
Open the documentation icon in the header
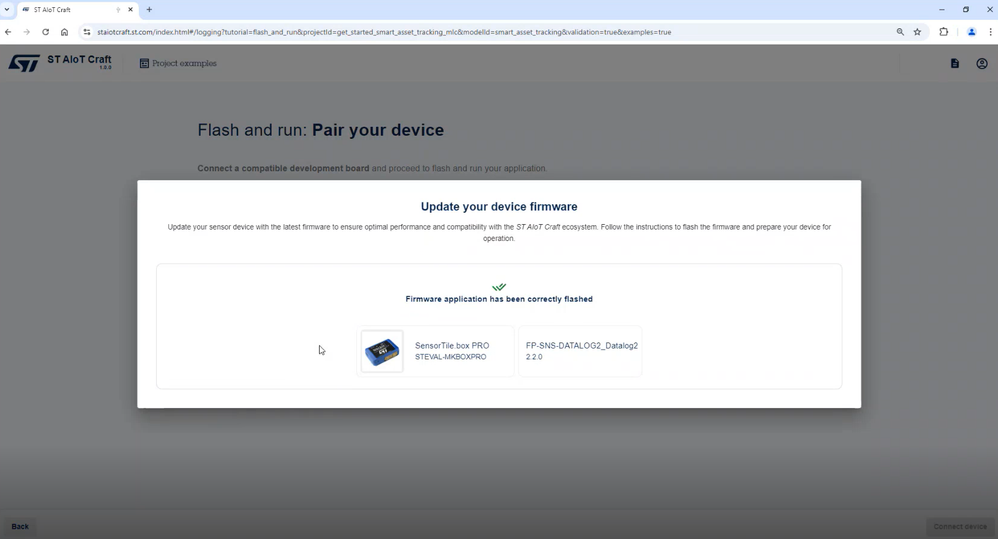pyautogui.click(x=955, y=64)
